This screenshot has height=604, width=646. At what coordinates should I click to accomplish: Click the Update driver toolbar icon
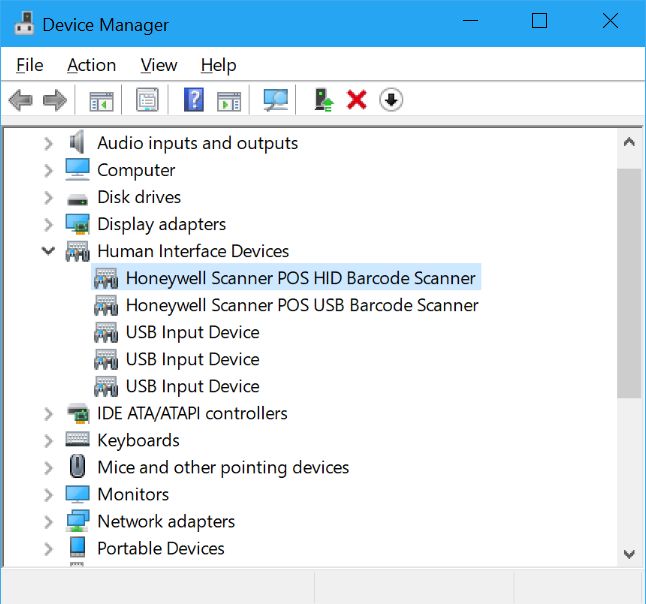click(x=324, y=100)
